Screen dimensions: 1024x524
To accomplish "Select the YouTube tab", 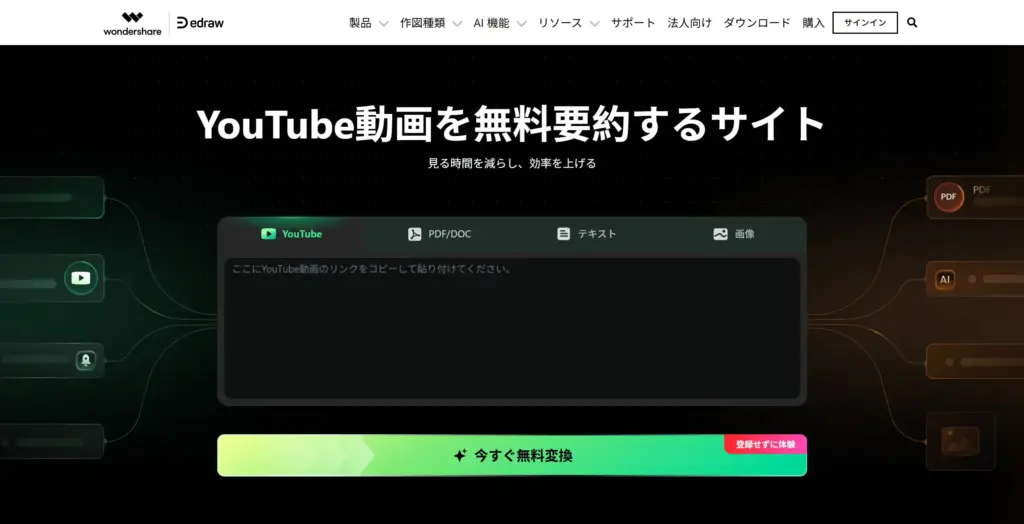I will coord(291,234).
